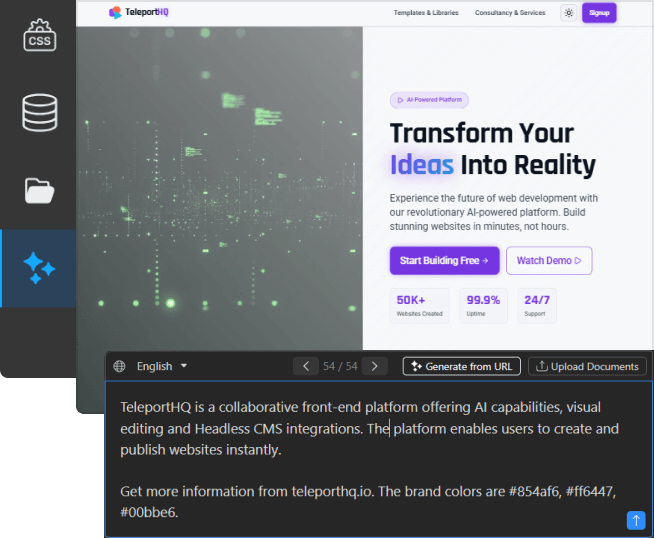Click the TeleportHQ logo

coord(139,13)
